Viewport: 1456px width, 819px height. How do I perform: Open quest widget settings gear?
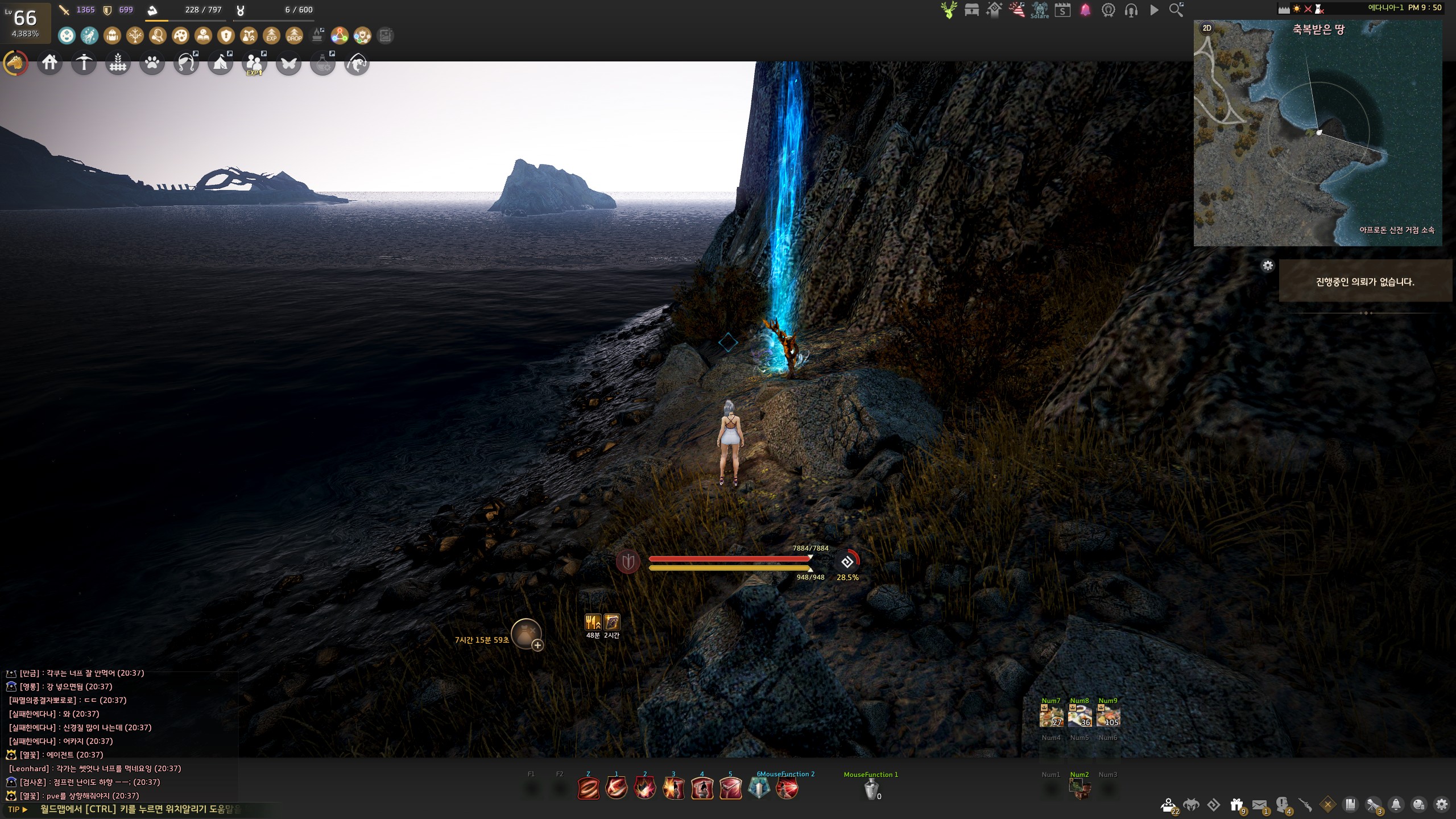point(1268,266)
